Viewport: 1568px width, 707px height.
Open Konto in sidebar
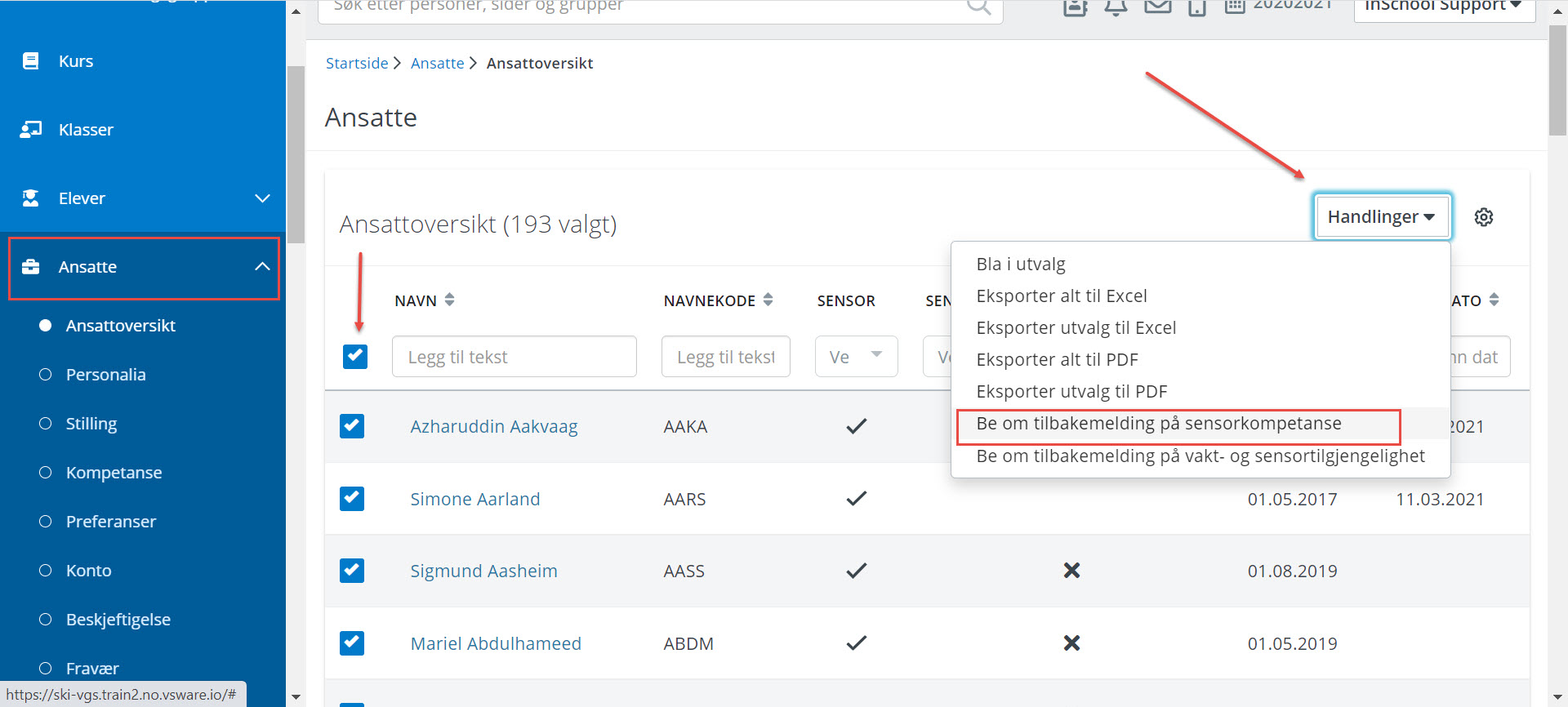89,570
